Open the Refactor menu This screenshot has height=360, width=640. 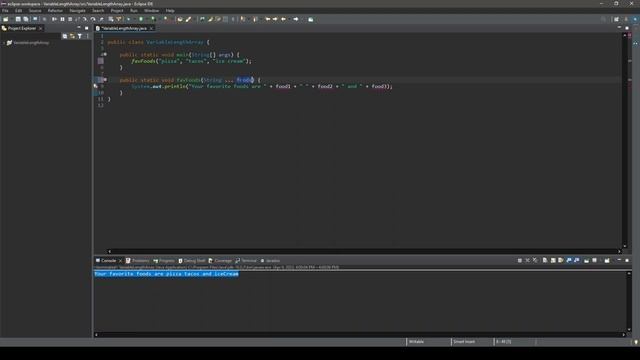[55, 11]
